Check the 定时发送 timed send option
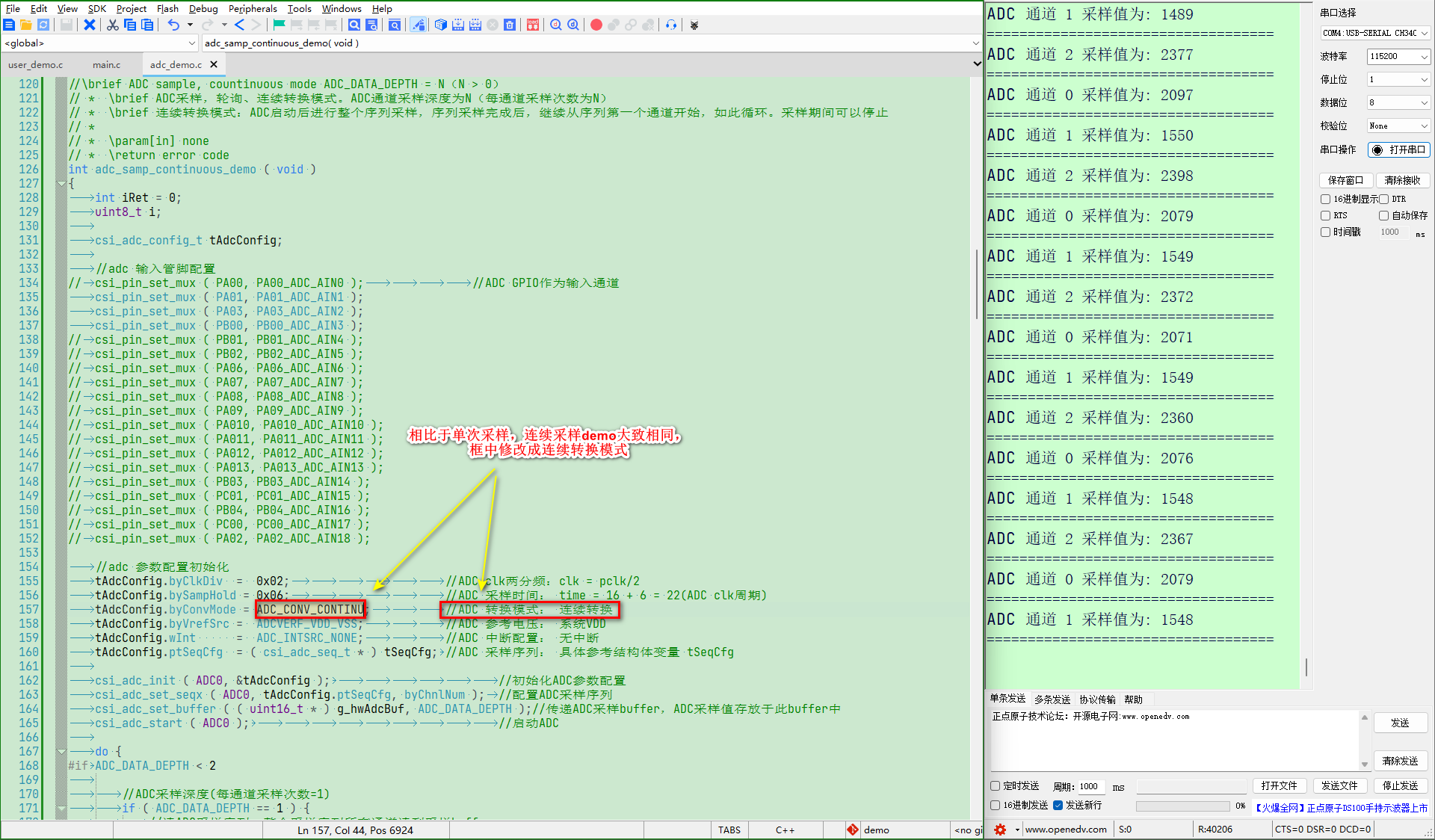Screen dimensions: 1435x840 [995, 786]
